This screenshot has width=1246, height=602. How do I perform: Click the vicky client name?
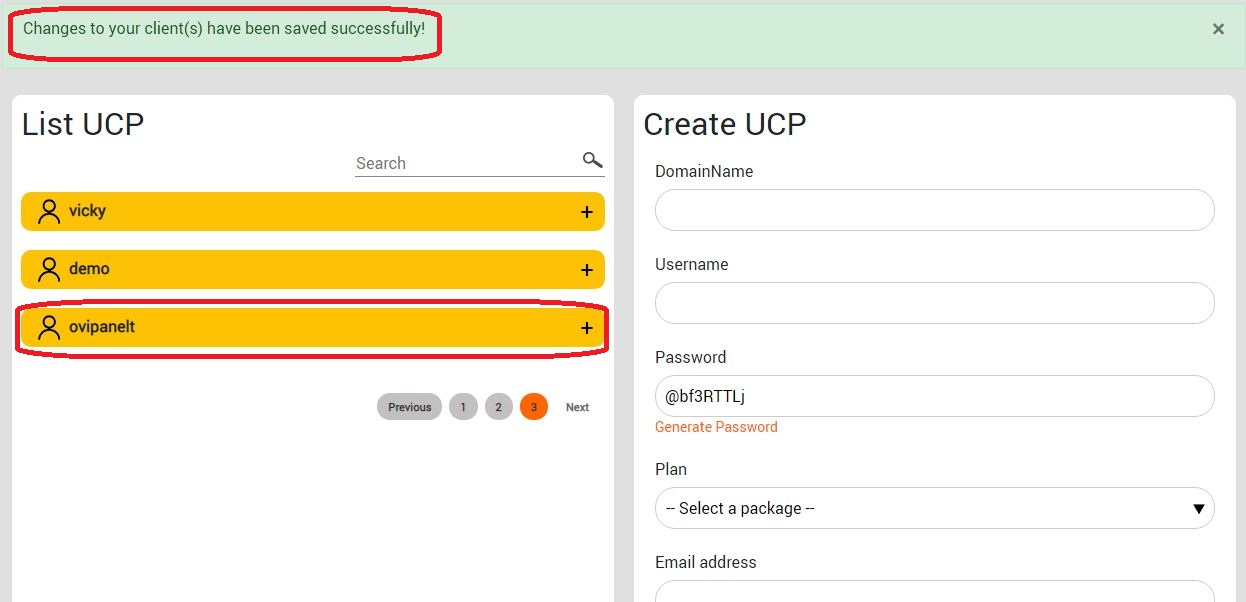[x=87, y=211]
